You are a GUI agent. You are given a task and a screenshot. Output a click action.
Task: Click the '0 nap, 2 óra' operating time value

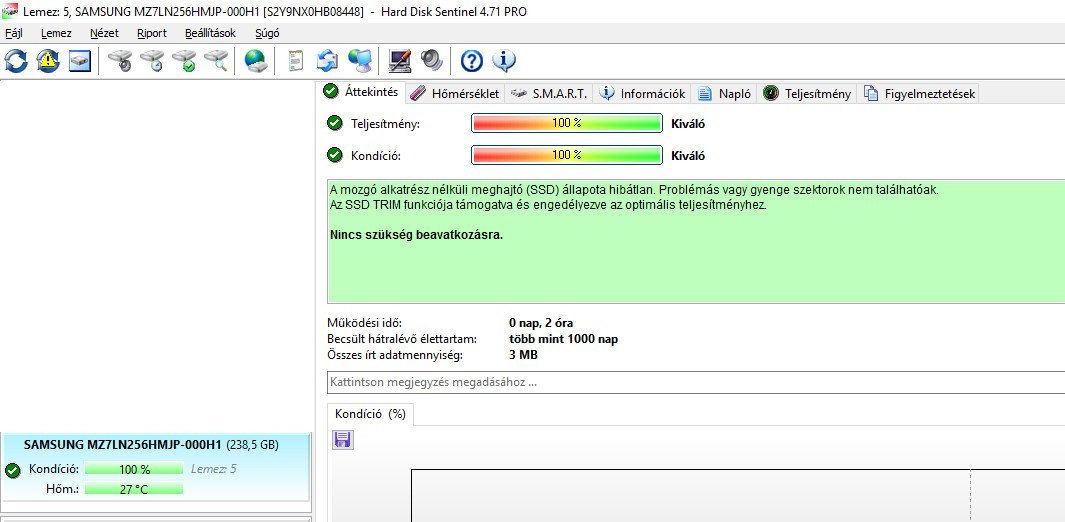pos(541,323)
